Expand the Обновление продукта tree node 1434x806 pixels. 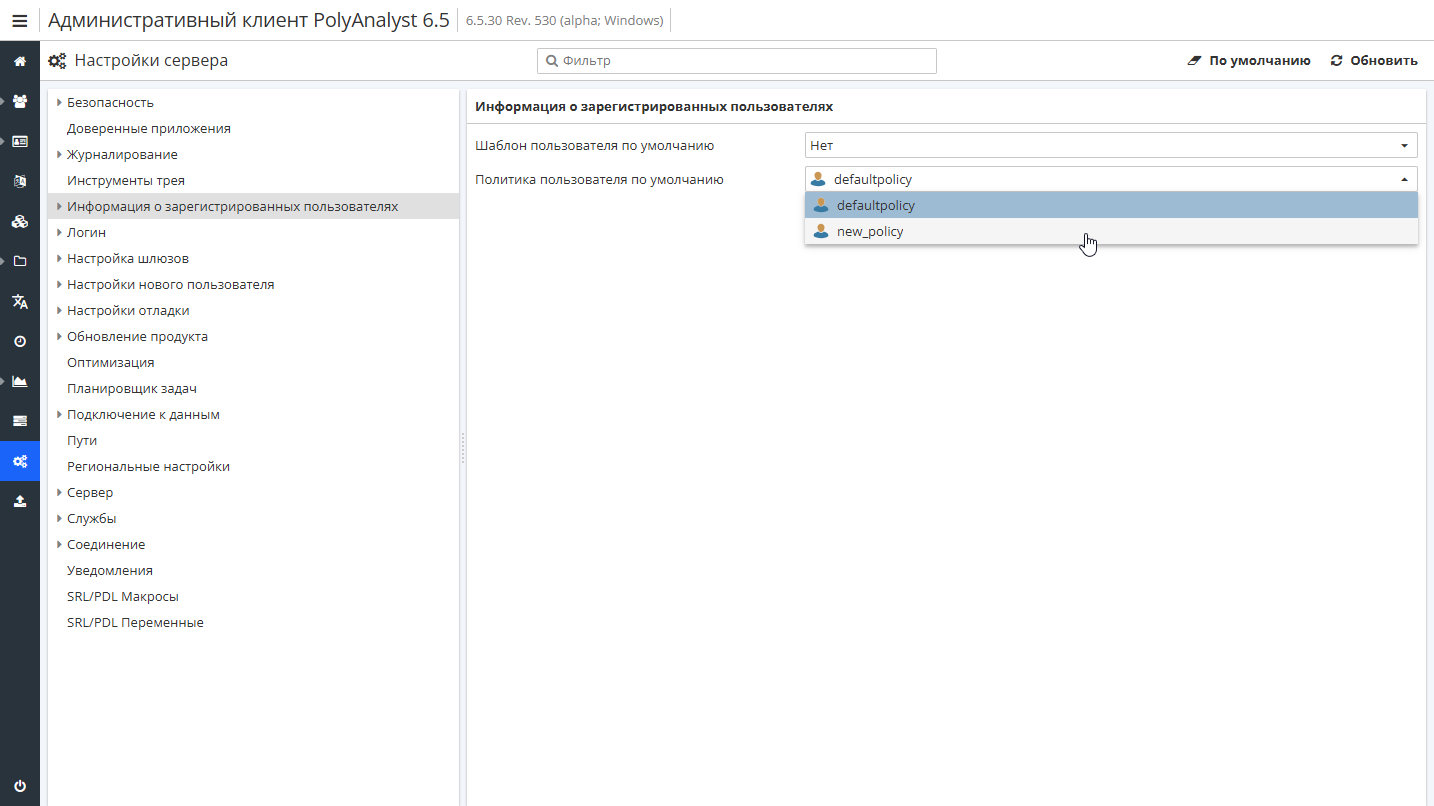[x=59, y=336]
